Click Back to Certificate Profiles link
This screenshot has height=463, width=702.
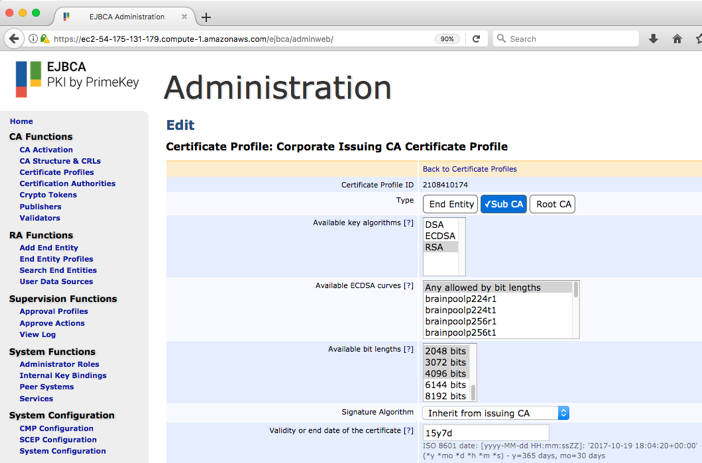[469, 169]
